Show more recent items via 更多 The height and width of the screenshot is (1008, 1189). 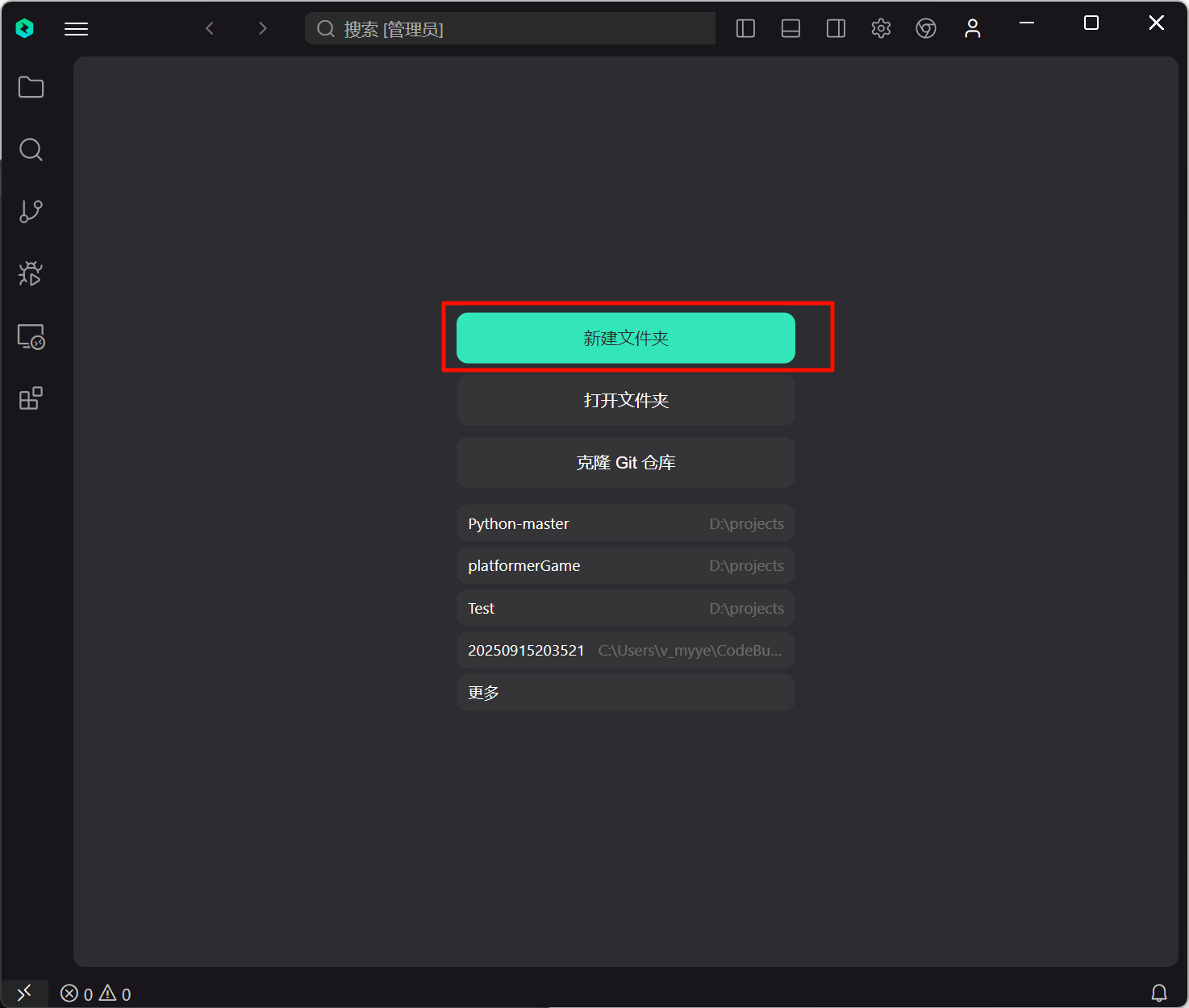coord(626,693)
